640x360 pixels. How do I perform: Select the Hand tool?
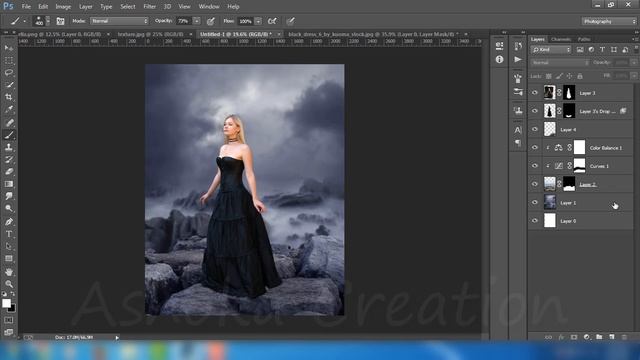coord(9,271)
